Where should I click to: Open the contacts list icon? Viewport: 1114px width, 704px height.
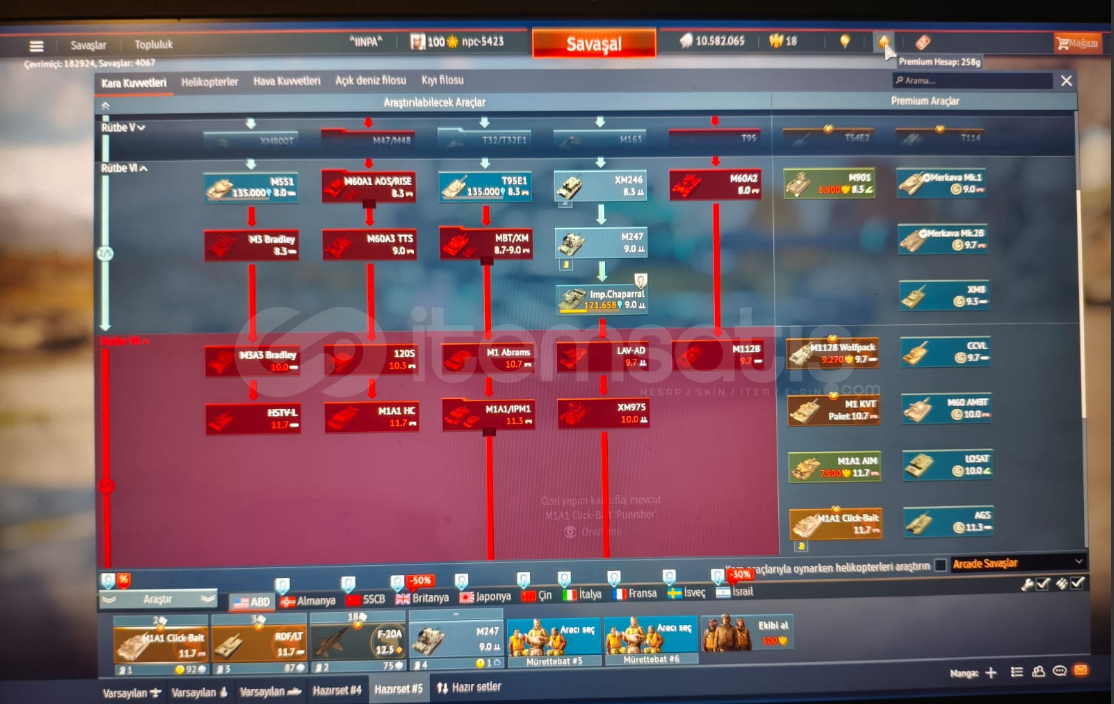click(1038, 671)
